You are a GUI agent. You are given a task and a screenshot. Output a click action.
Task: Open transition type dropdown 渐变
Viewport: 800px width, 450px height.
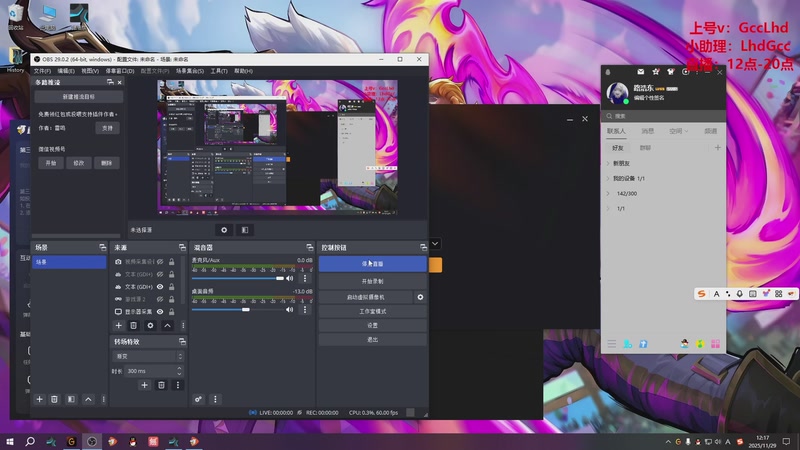[x=147, y=356]
